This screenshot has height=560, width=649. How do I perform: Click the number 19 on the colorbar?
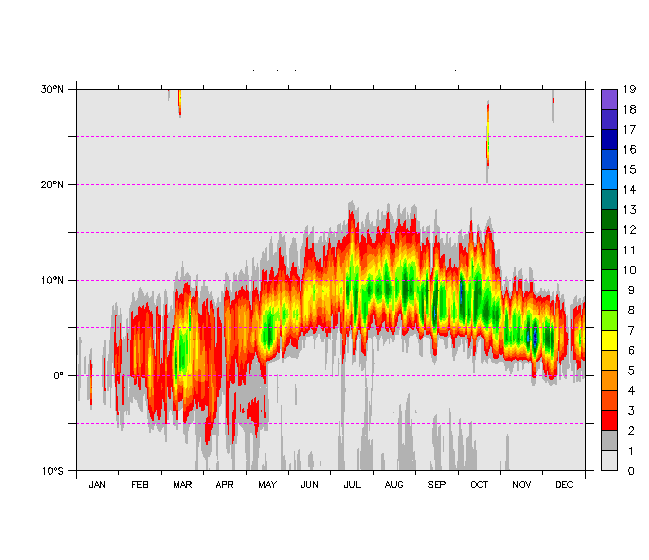(629, 89)
